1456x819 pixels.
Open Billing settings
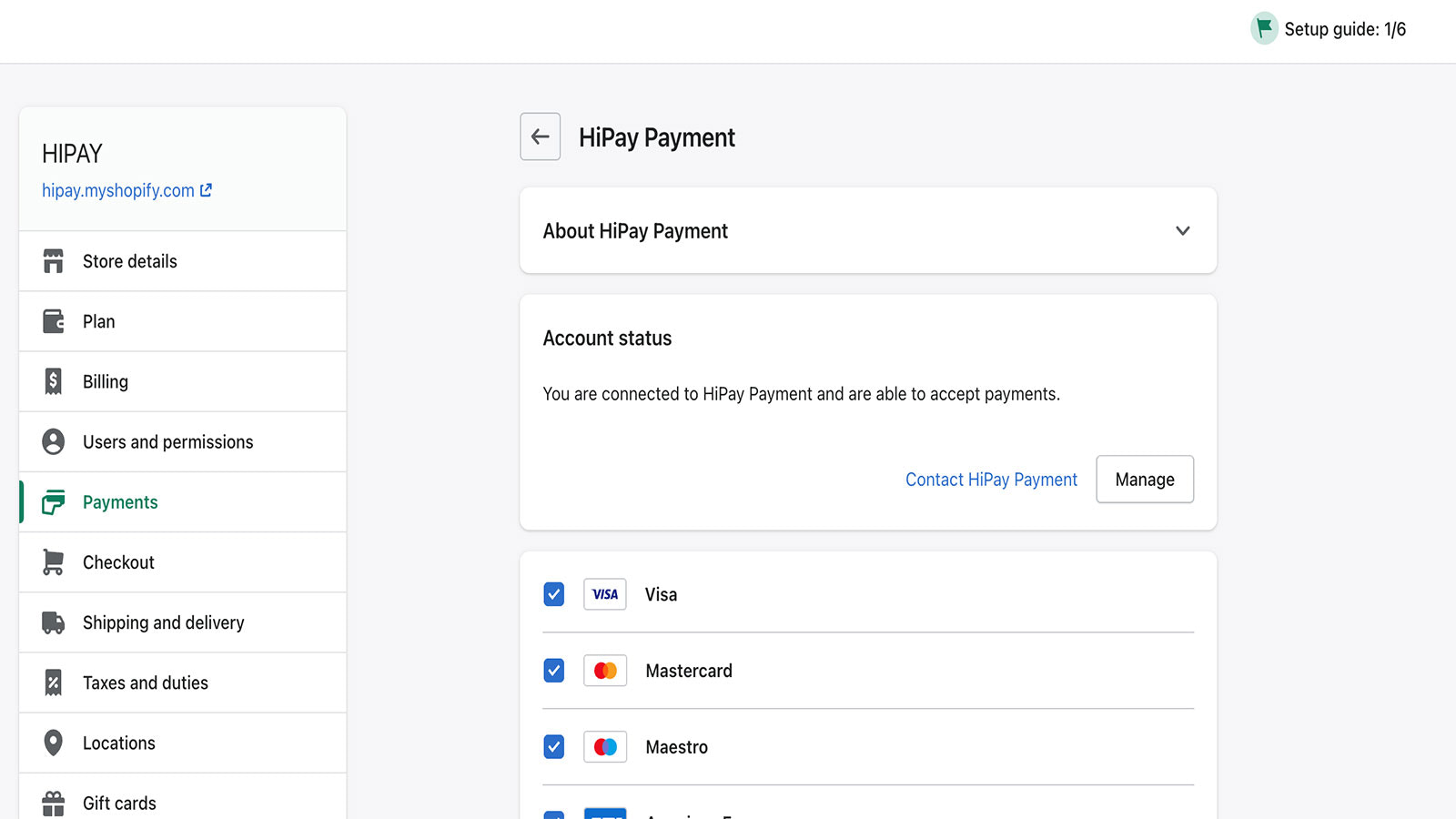(183, 381)
